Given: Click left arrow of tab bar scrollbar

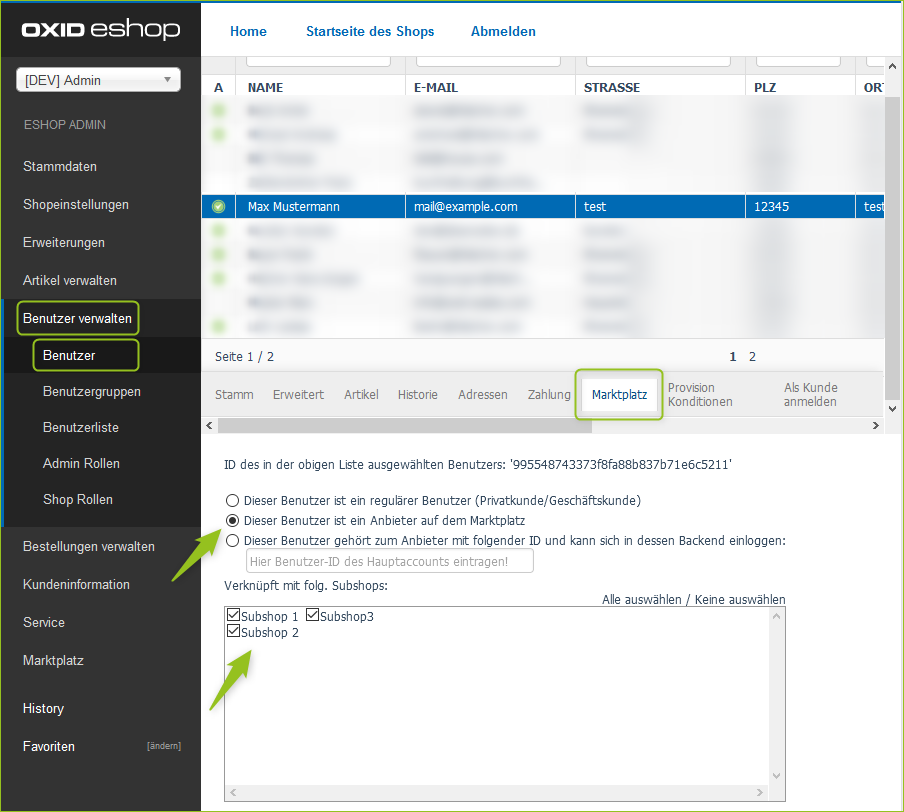Looking at the screenshot, I should pos(209,426).
